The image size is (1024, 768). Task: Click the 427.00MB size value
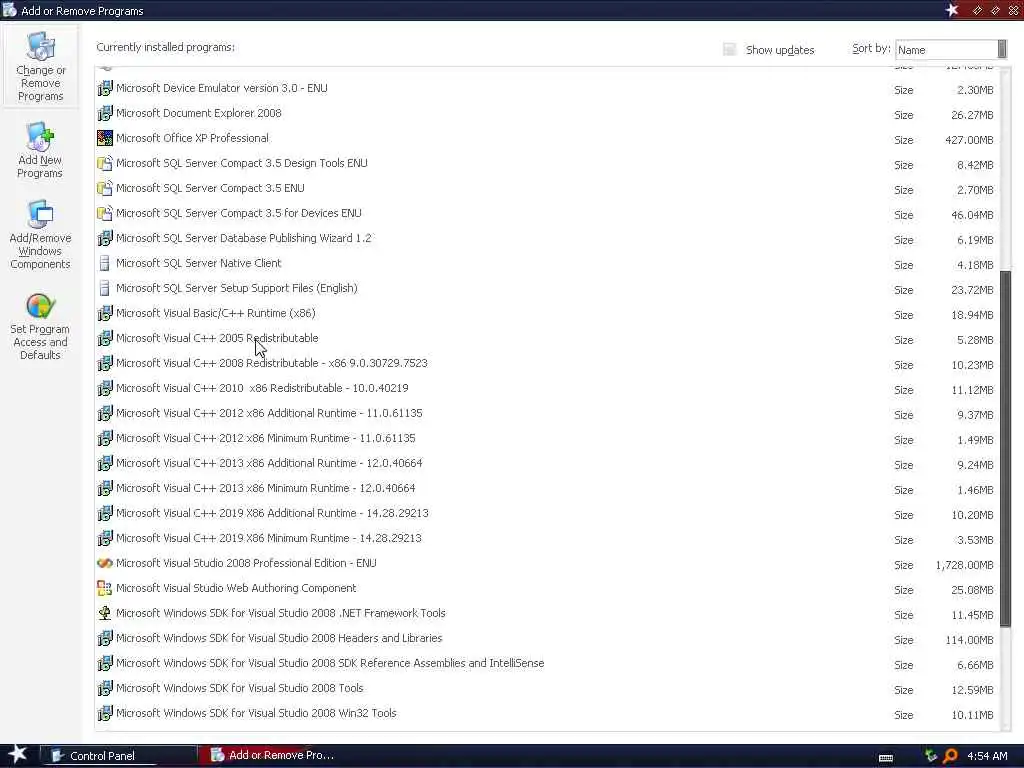click(x=969, y=140)
